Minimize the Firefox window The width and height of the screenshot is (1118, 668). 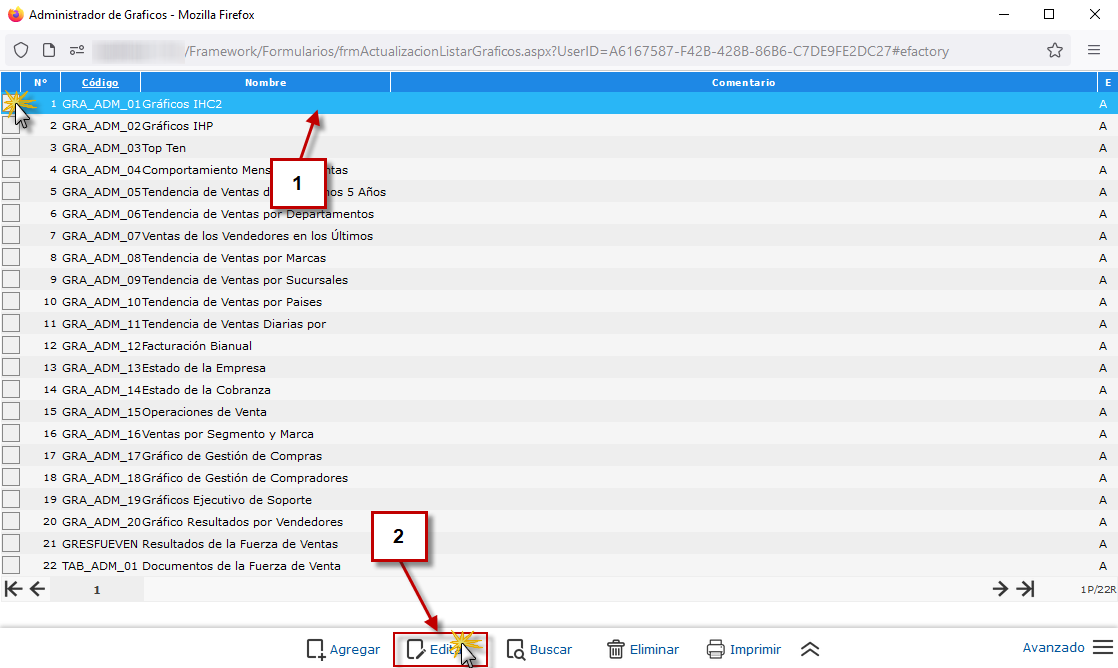[x=1003, y=14]
